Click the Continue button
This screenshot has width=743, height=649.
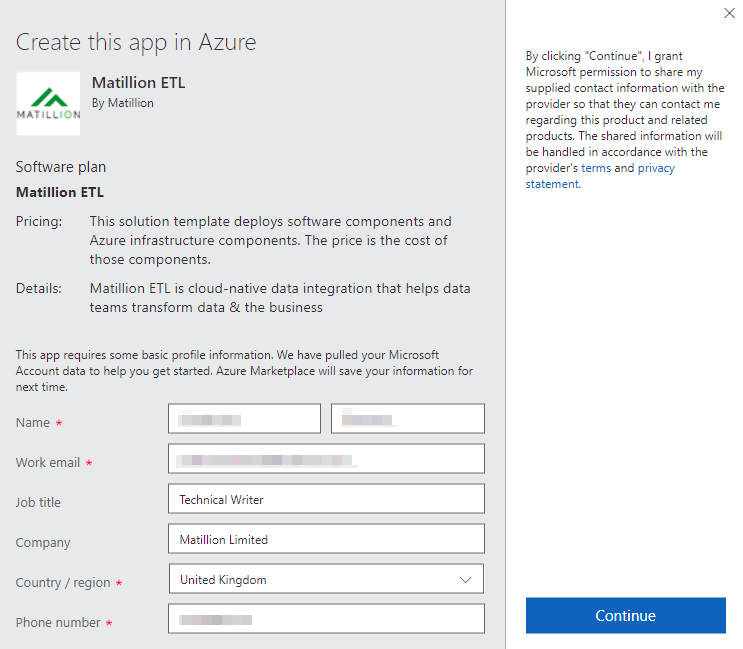(x=625, y=615)
